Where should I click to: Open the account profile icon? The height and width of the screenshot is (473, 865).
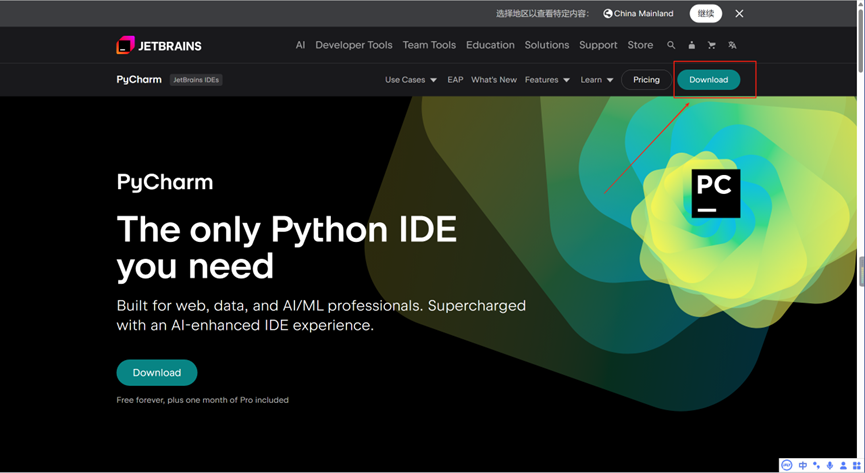(x=692, y=45)
